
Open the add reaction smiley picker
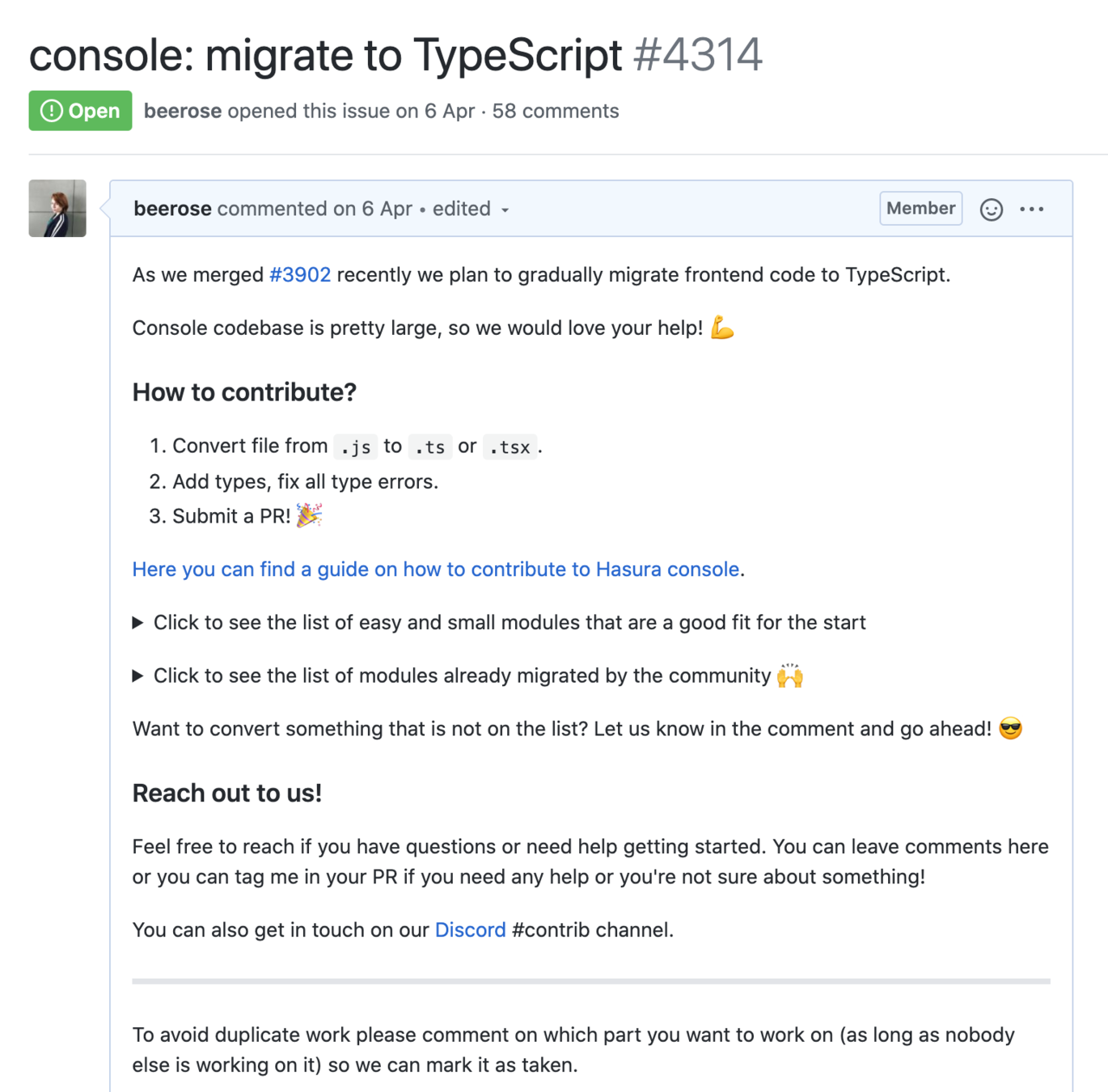[x=991, y=210]
